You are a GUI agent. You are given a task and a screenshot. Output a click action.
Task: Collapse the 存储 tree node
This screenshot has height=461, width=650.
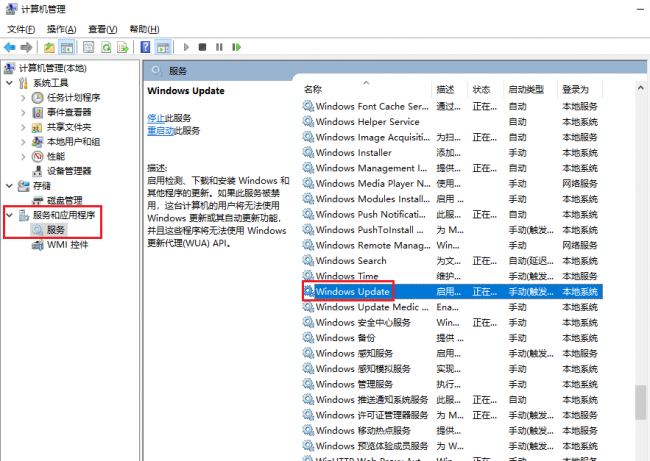pos(10,186)
